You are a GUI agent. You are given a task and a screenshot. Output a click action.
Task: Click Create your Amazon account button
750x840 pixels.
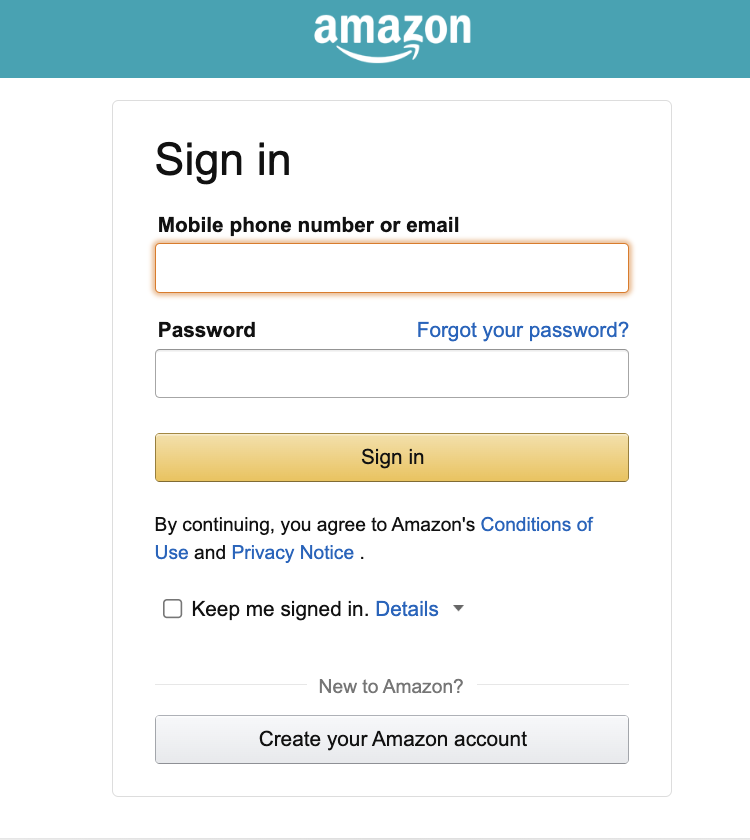point(392,740)
